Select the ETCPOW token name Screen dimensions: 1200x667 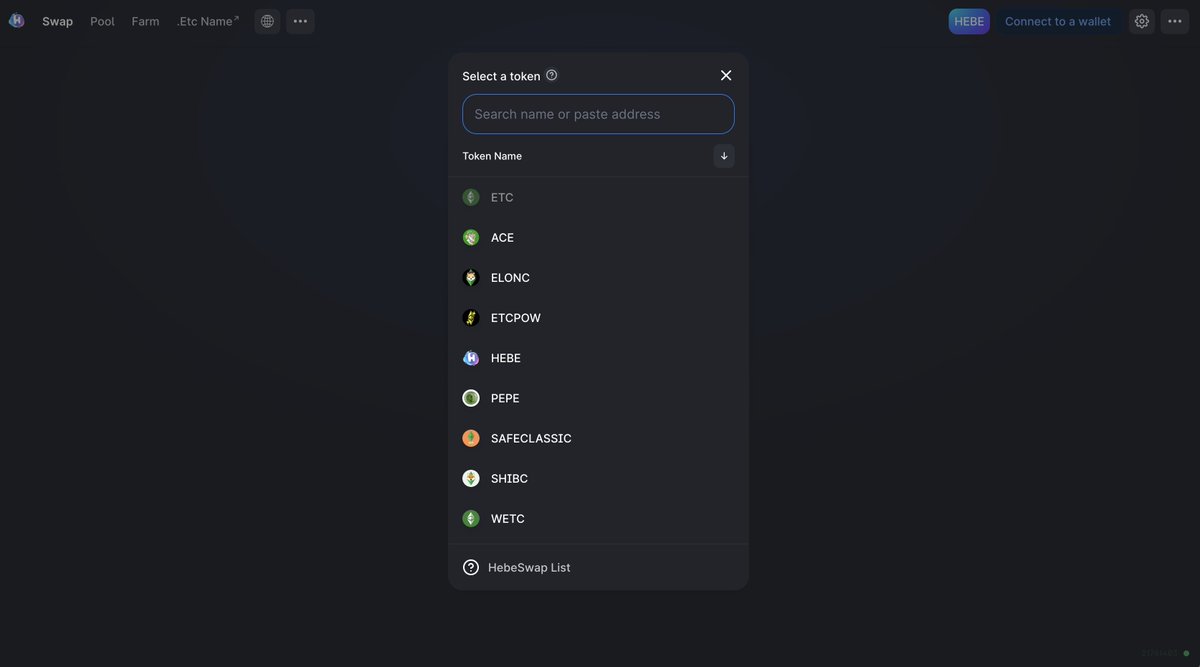tap(516, 317)
